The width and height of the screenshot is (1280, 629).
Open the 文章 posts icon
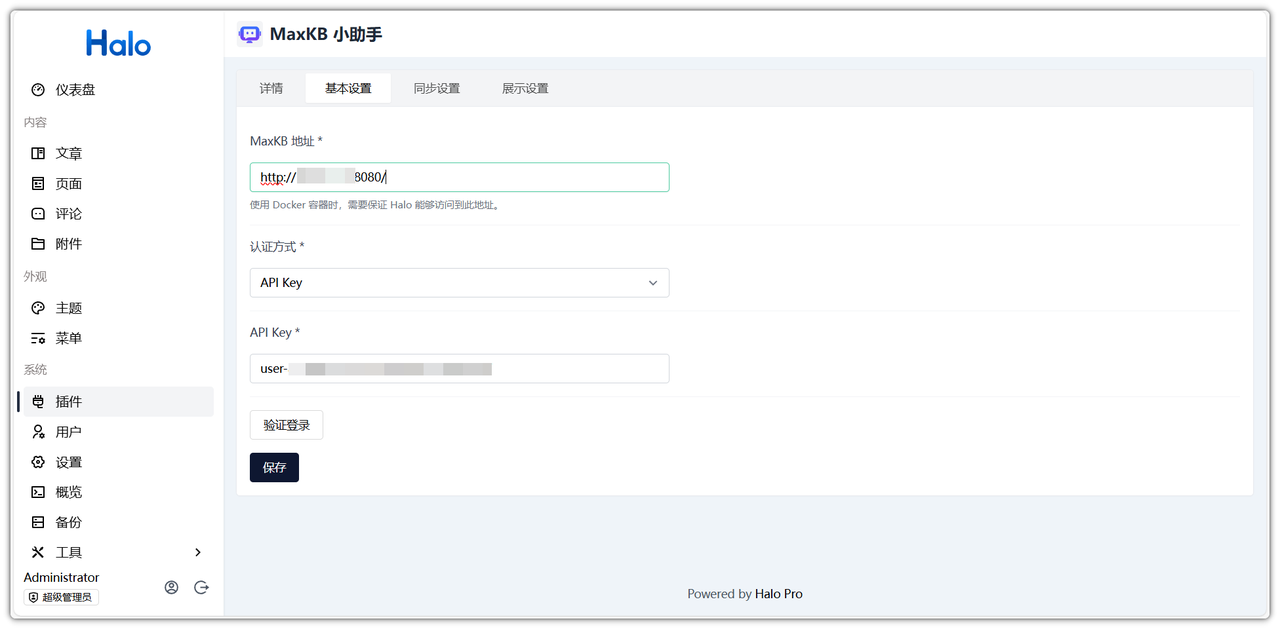point(38,154)
